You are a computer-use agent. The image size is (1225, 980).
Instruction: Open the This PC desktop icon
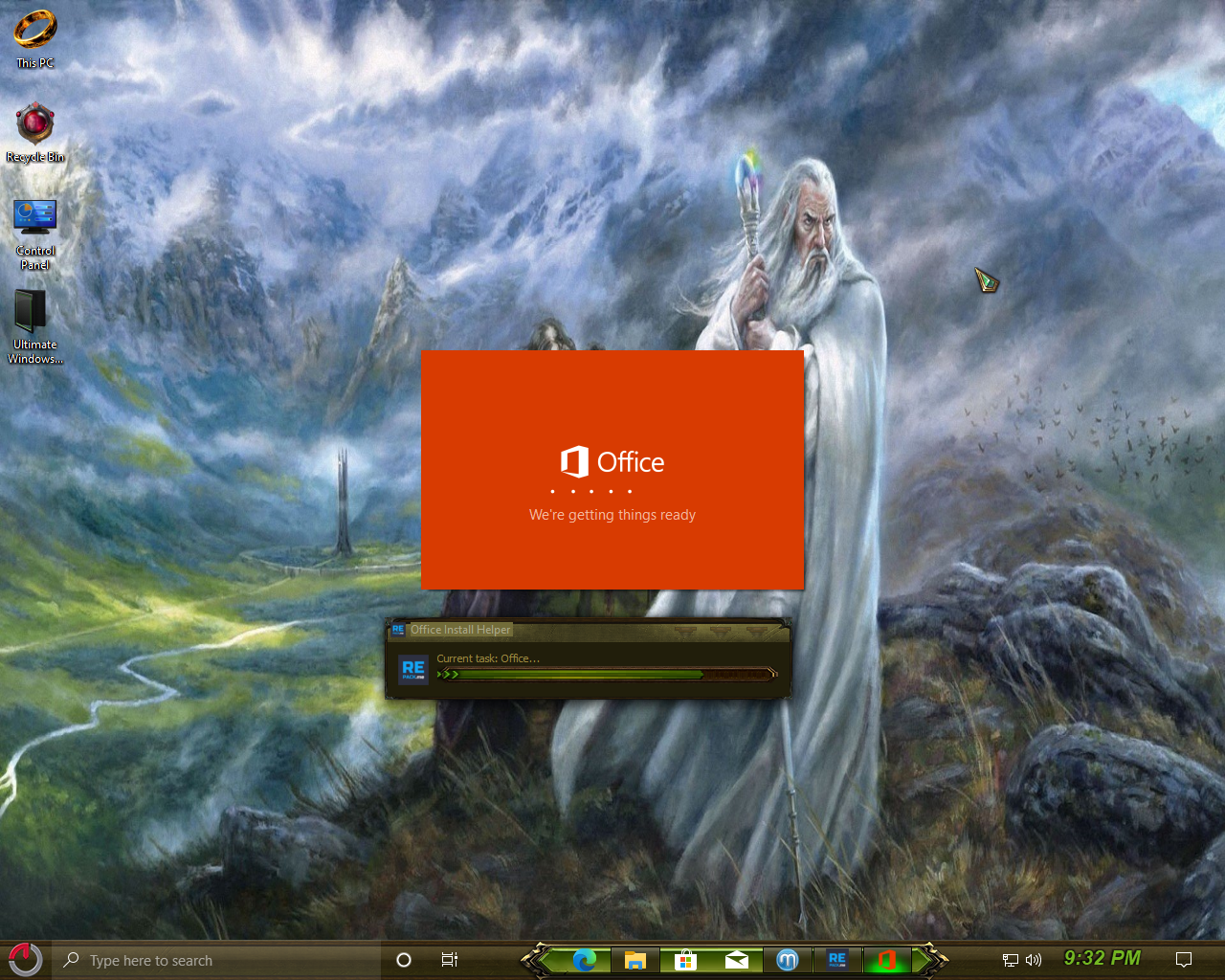tap(34, 38)
